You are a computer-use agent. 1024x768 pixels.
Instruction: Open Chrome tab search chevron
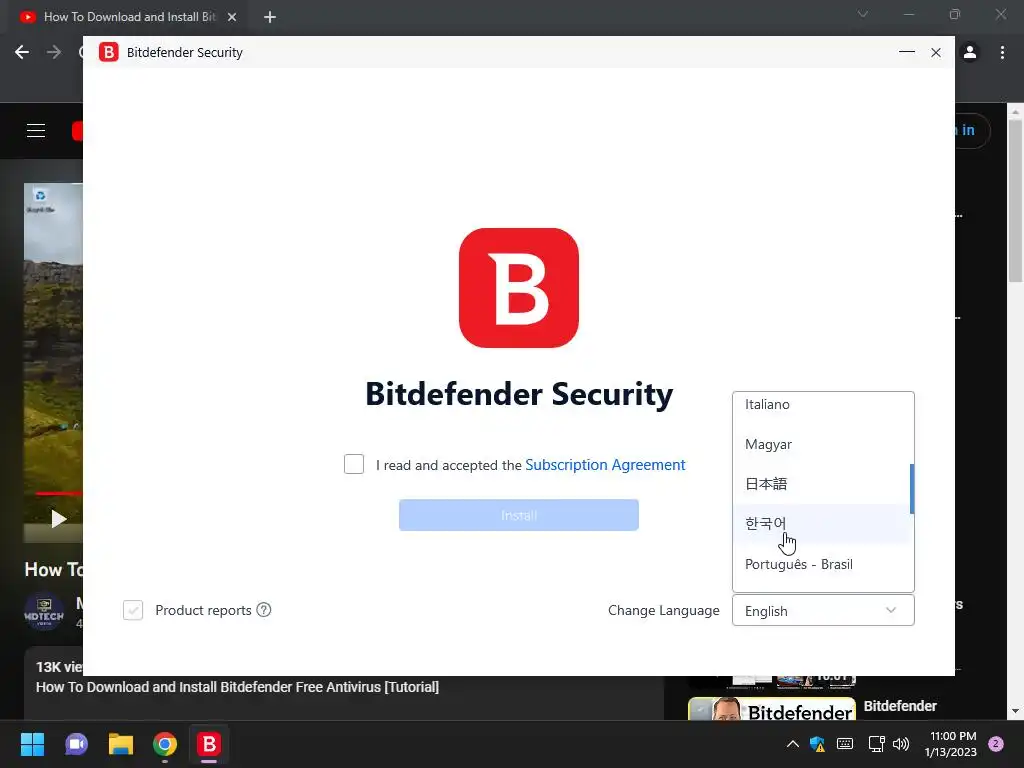[863, 14]
